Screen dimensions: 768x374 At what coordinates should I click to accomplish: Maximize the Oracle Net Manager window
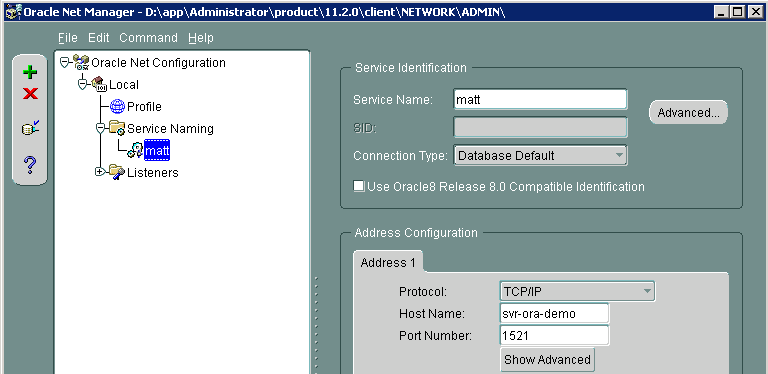[738, 12]
